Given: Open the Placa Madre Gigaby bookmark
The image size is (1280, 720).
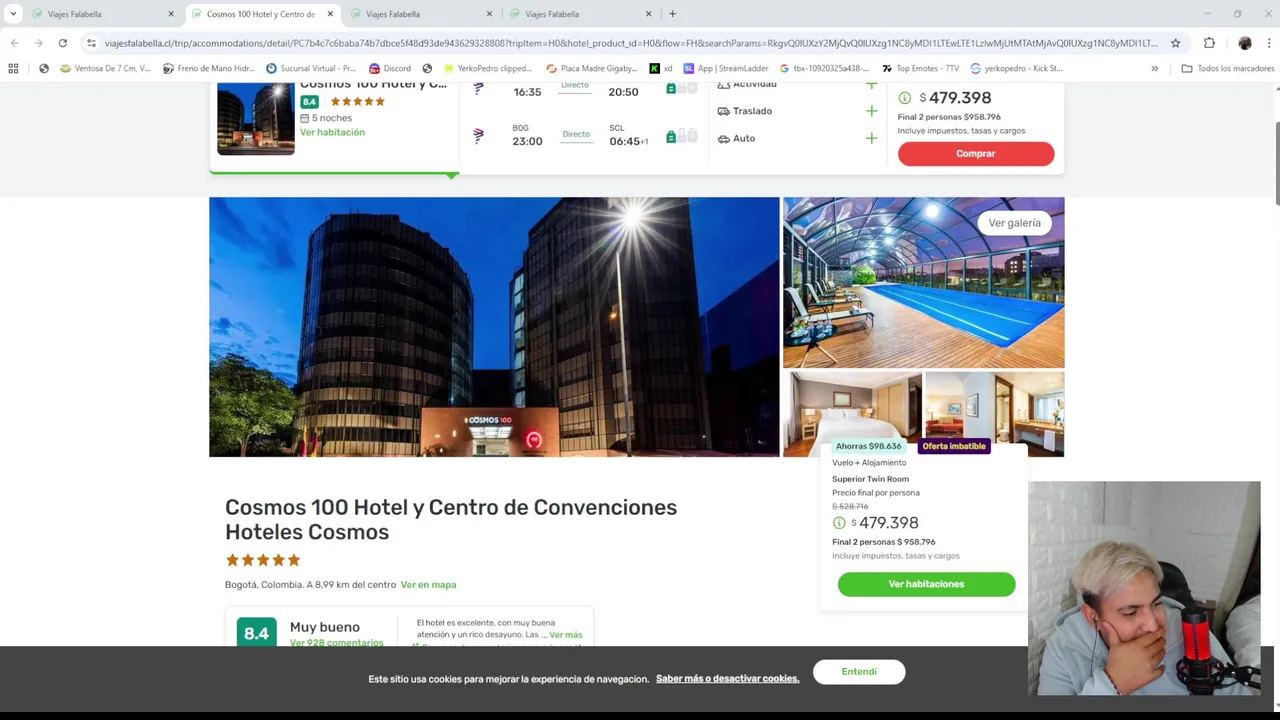Looking at the screenshot, I should click(592, 69).
